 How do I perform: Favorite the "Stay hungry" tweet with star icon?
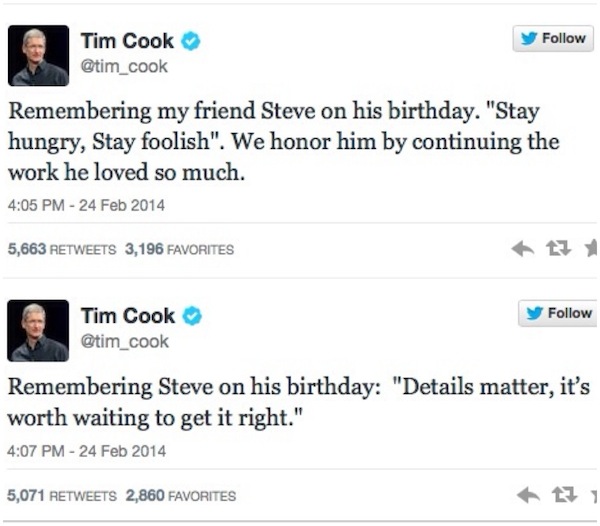point(591,248)
